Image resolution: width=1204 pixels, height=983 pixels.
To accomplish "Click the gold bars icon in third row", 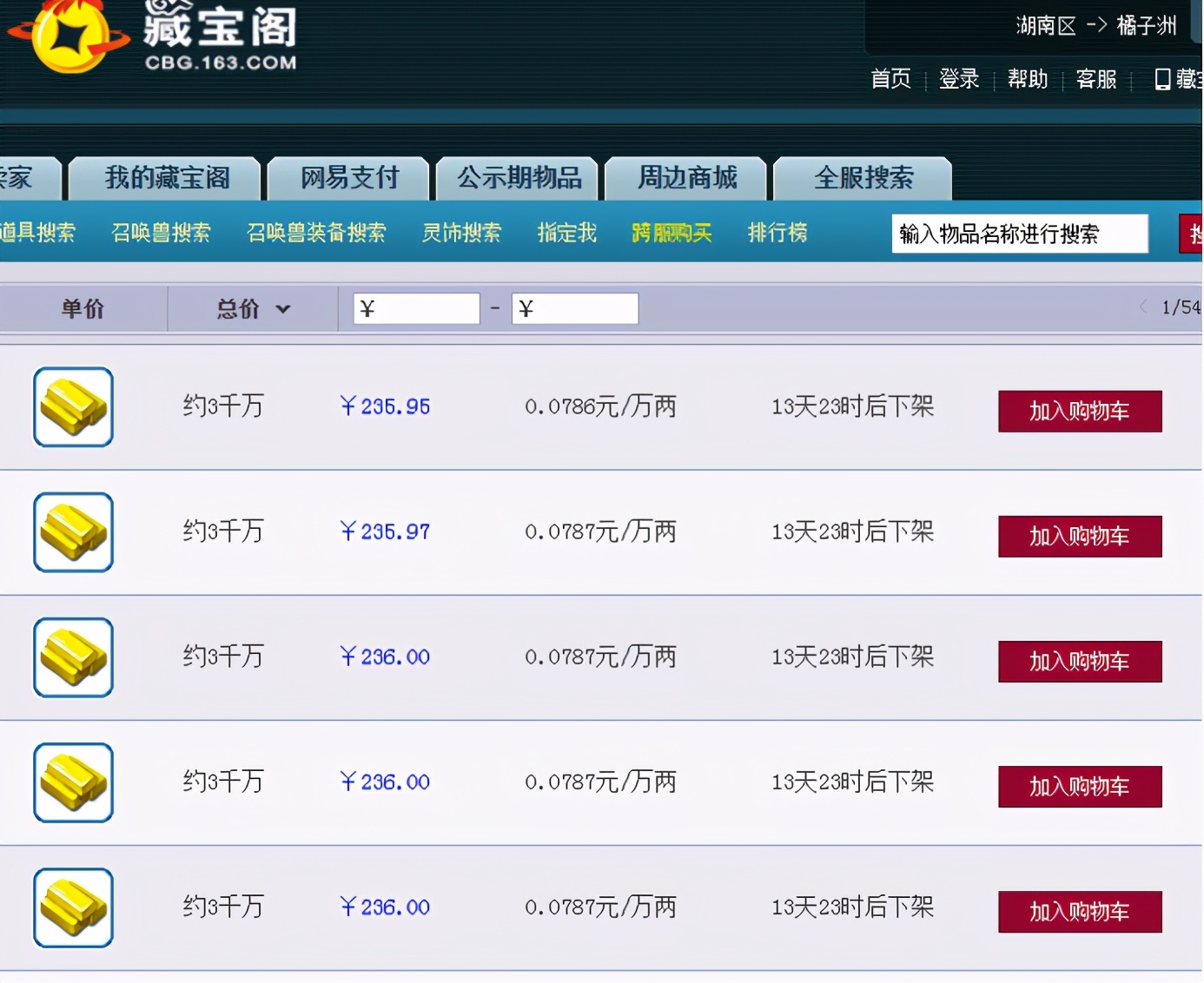I will point(73,657).
